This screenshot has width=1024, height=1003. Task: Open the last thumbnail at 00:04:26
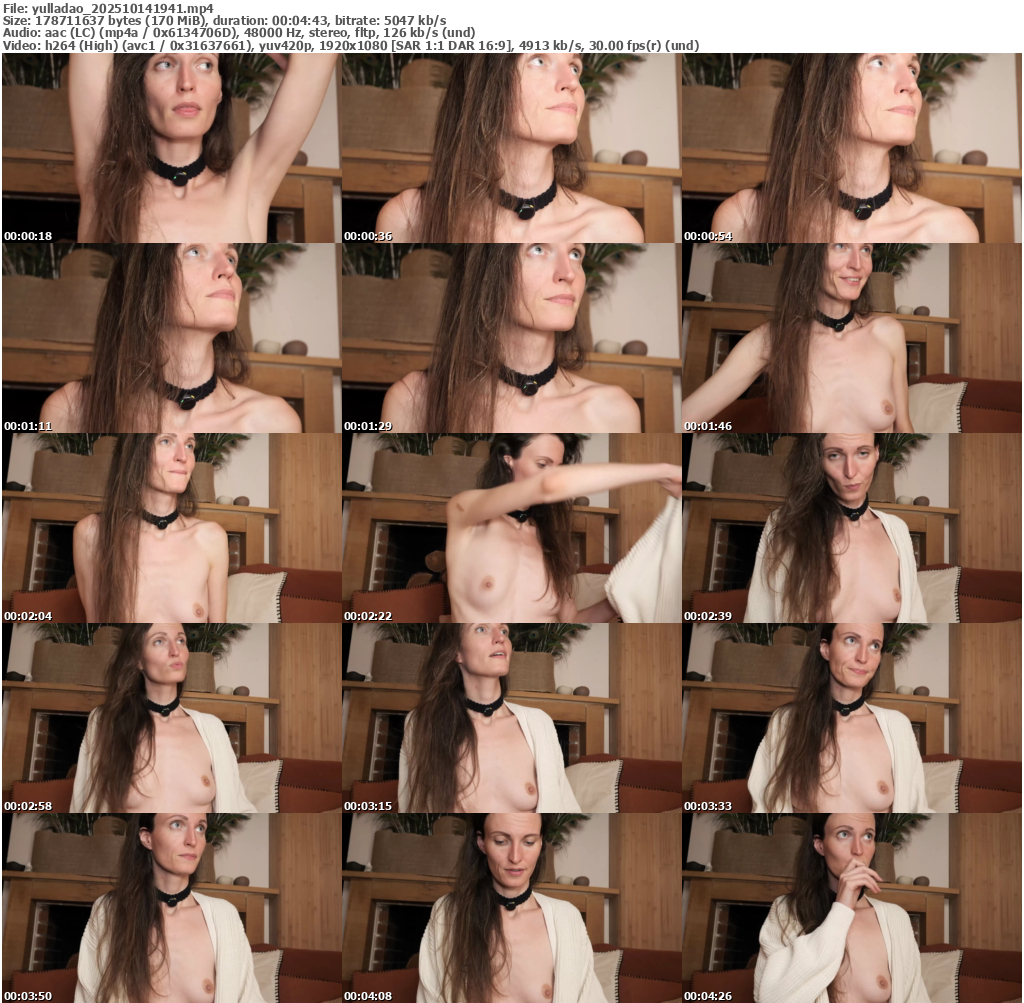pos(851,908)
